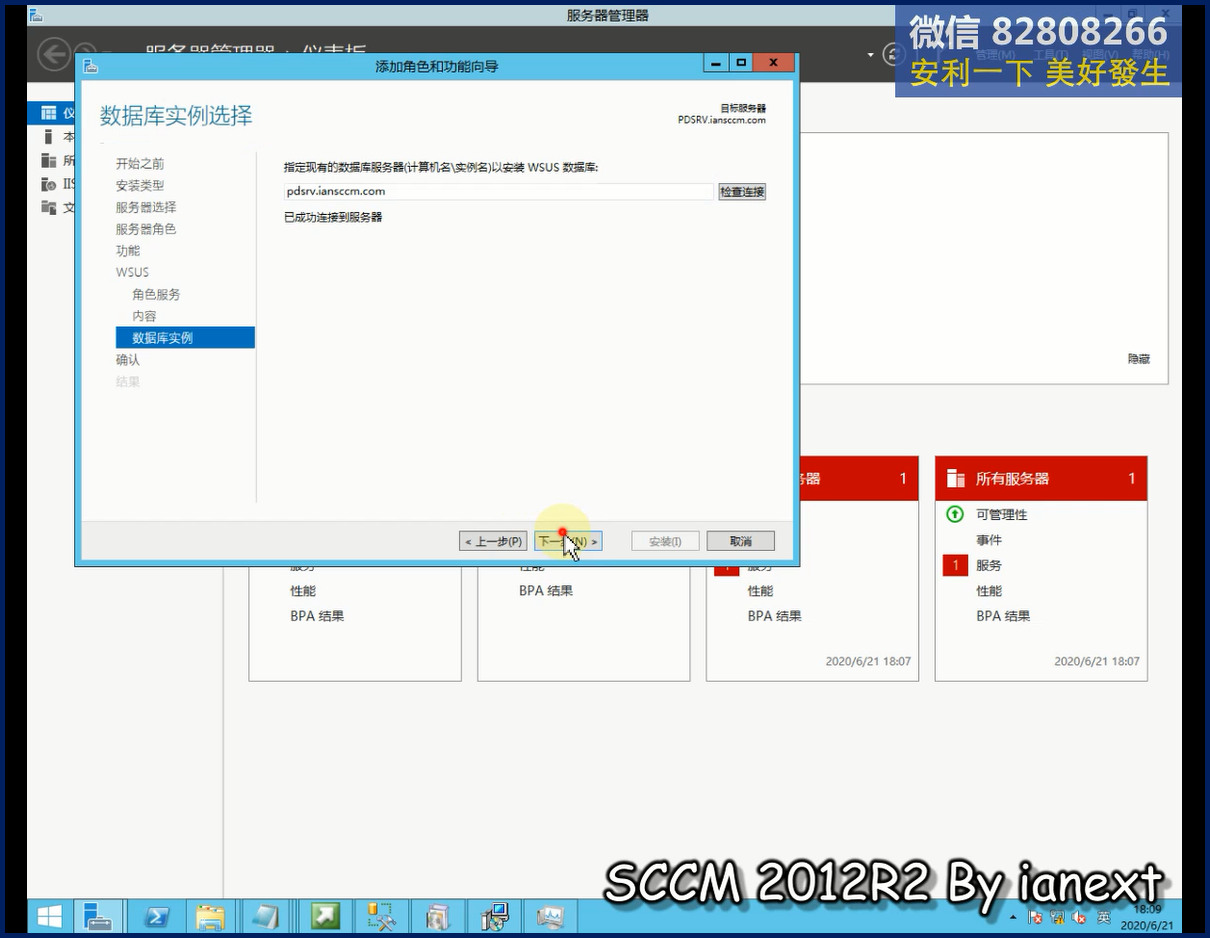Screen dimensions: 1210x938
Task: Select the WSUS step in the wizard
Action: (132, 272)
